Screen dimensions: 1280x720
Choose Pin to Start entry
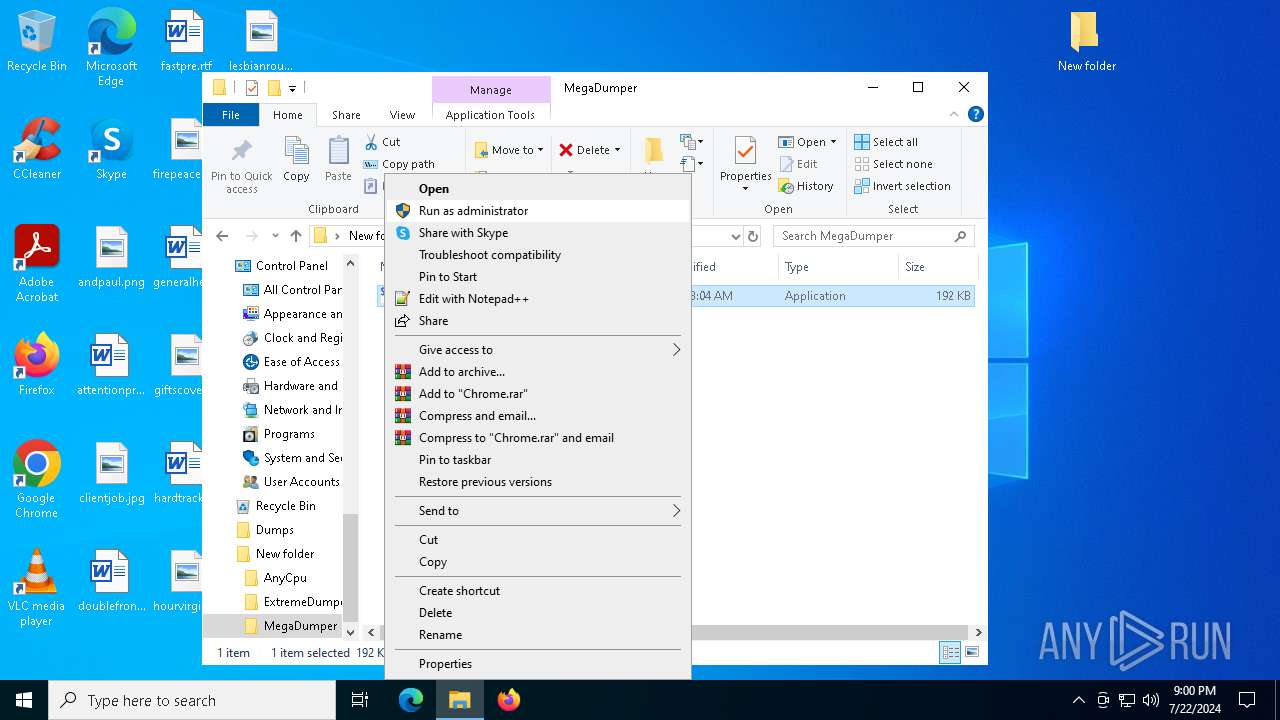tap(537, 277)
